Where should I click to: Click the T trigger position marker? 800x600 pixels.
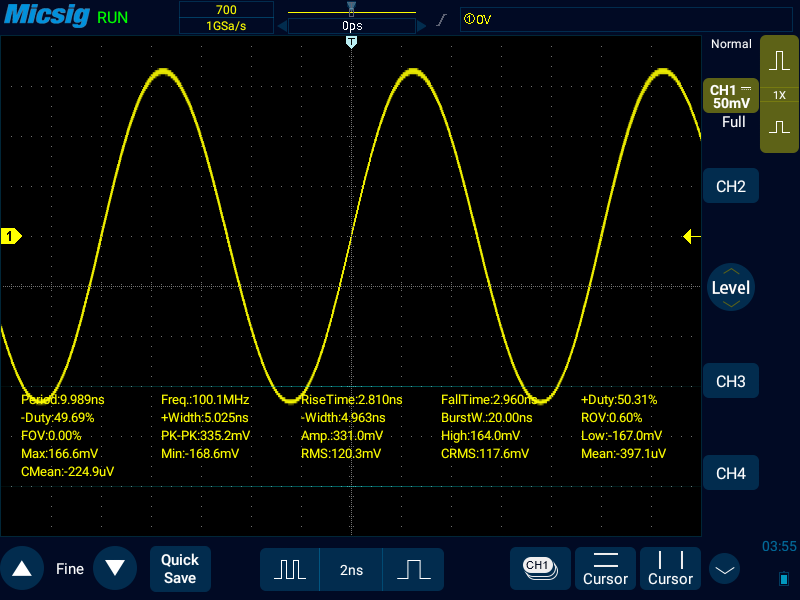pos(351,42)
